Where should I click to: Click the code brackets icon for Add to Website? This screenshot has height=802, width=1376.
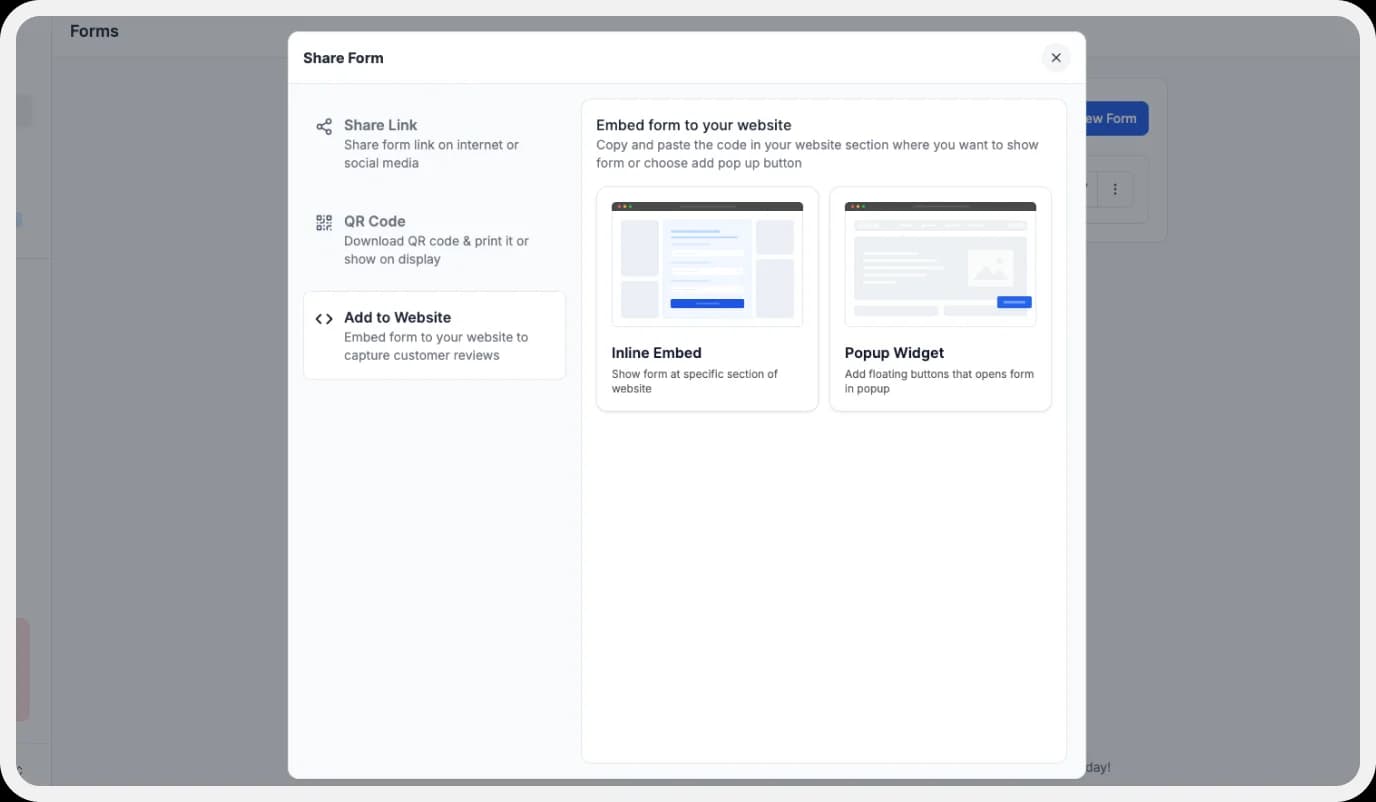[x=323, y=318]
